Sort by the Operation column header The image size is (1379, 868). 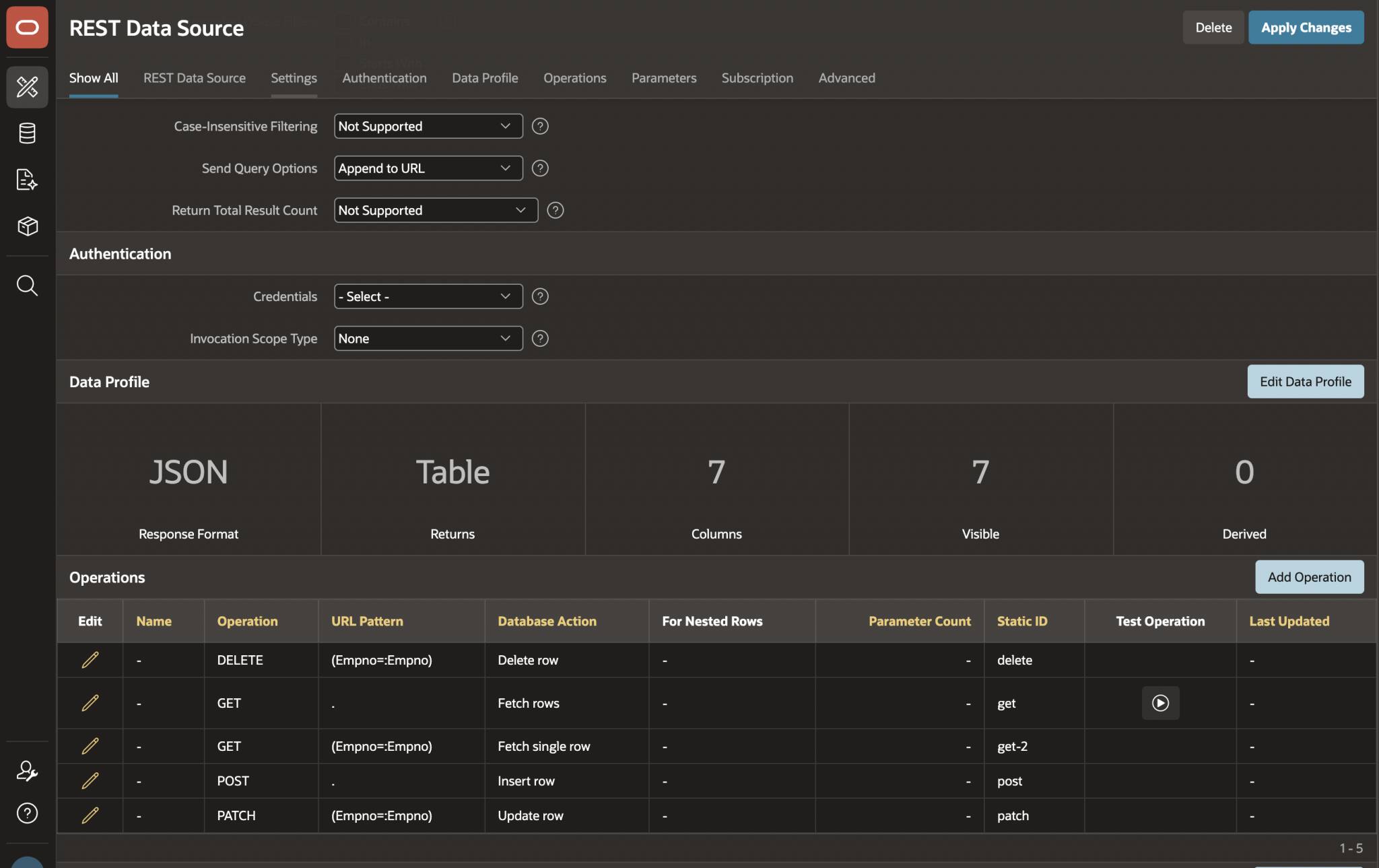(247, 621)
